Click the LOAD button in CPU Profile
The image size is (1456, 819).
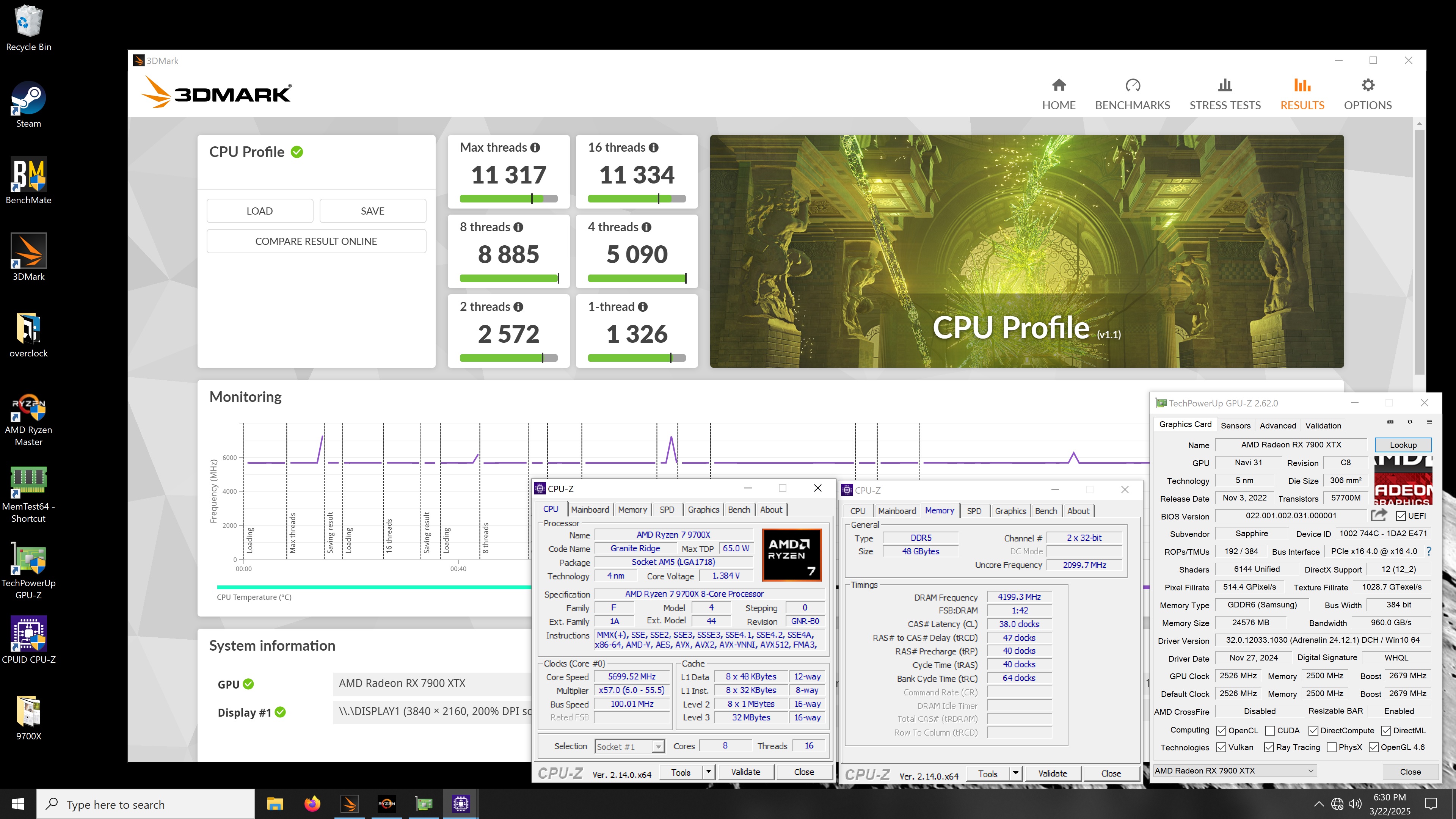point(259,211)
